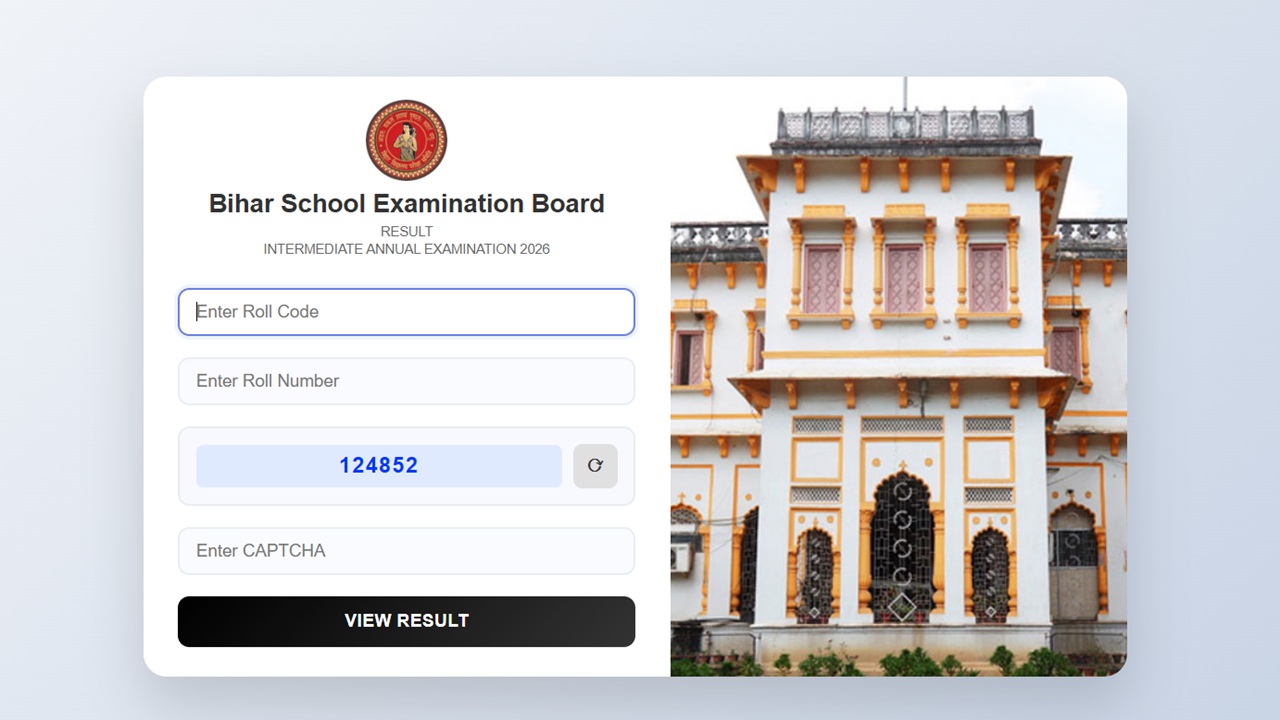Click the Intermediate Annual Examination 2026 text
This screenshot has width=1280, height=720.
pos(406,249)
